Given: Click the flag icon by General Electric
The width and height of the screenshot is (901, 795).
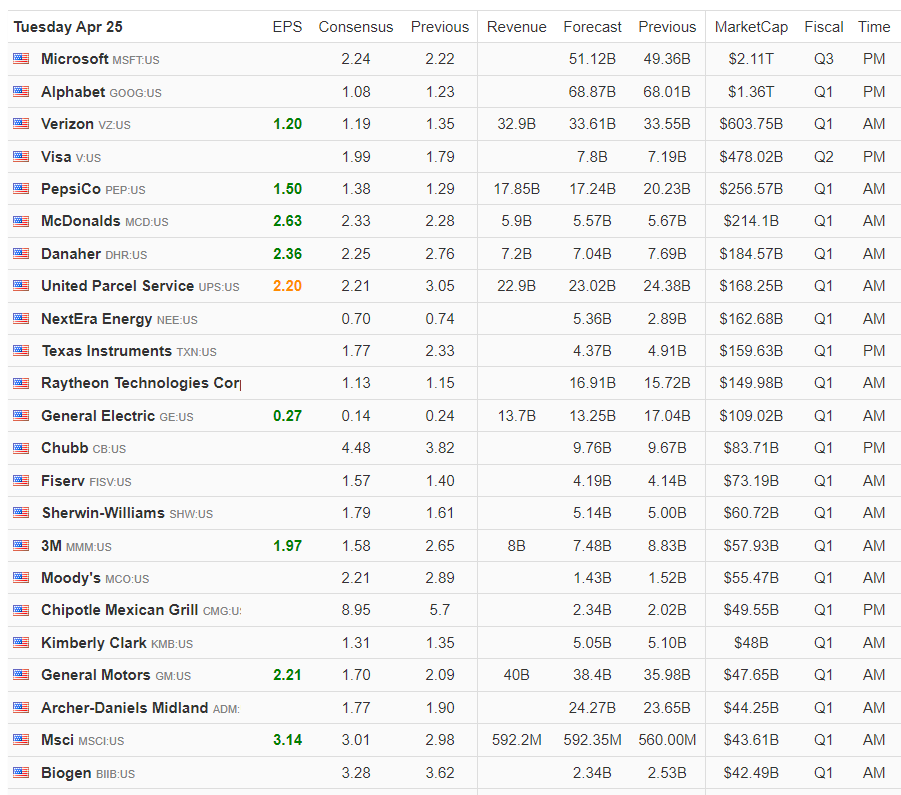Looking at the screenshot, I should (x=21, y=415).
